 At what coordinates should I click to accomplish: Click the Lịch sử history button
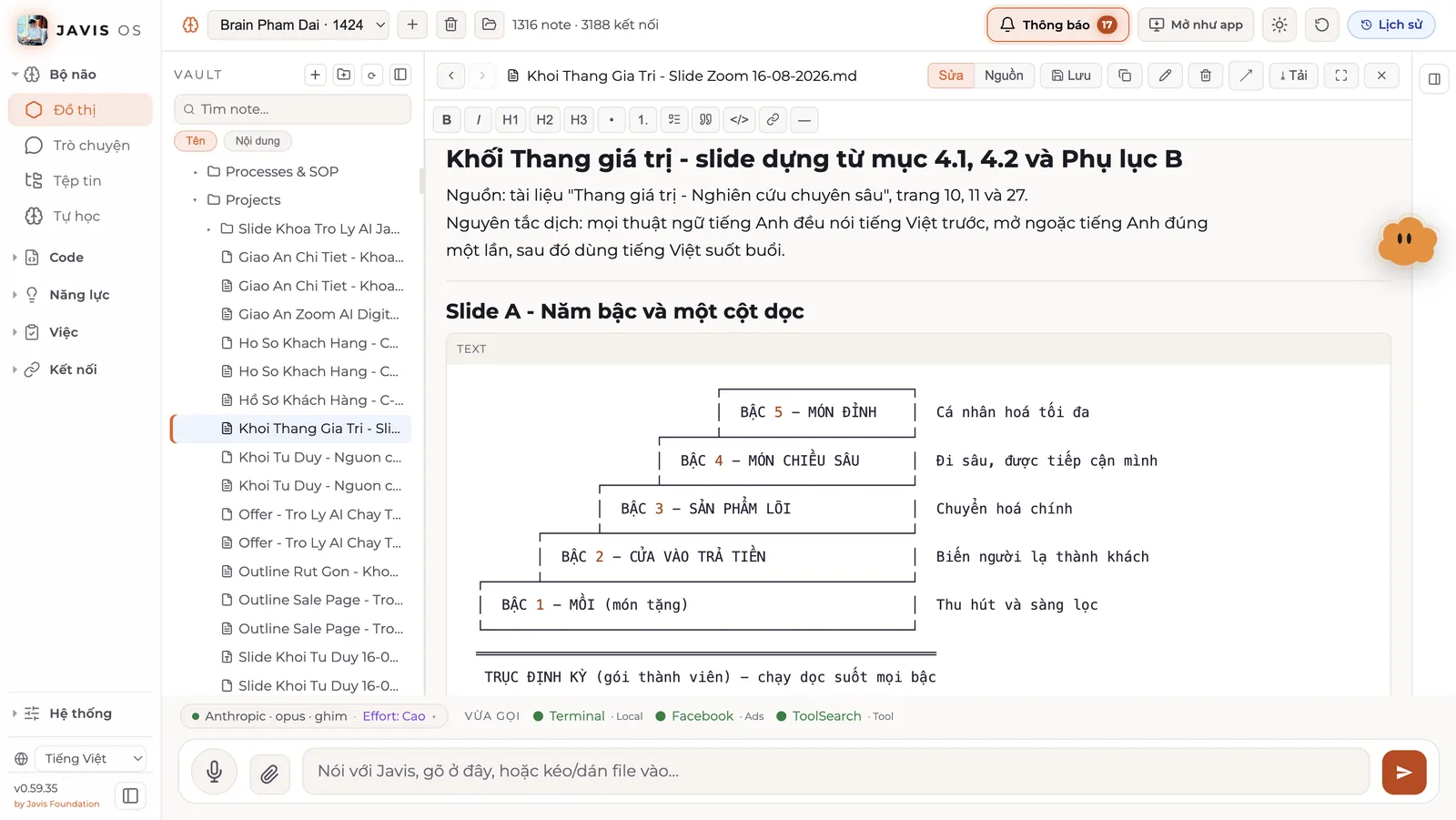point(1391,25)
